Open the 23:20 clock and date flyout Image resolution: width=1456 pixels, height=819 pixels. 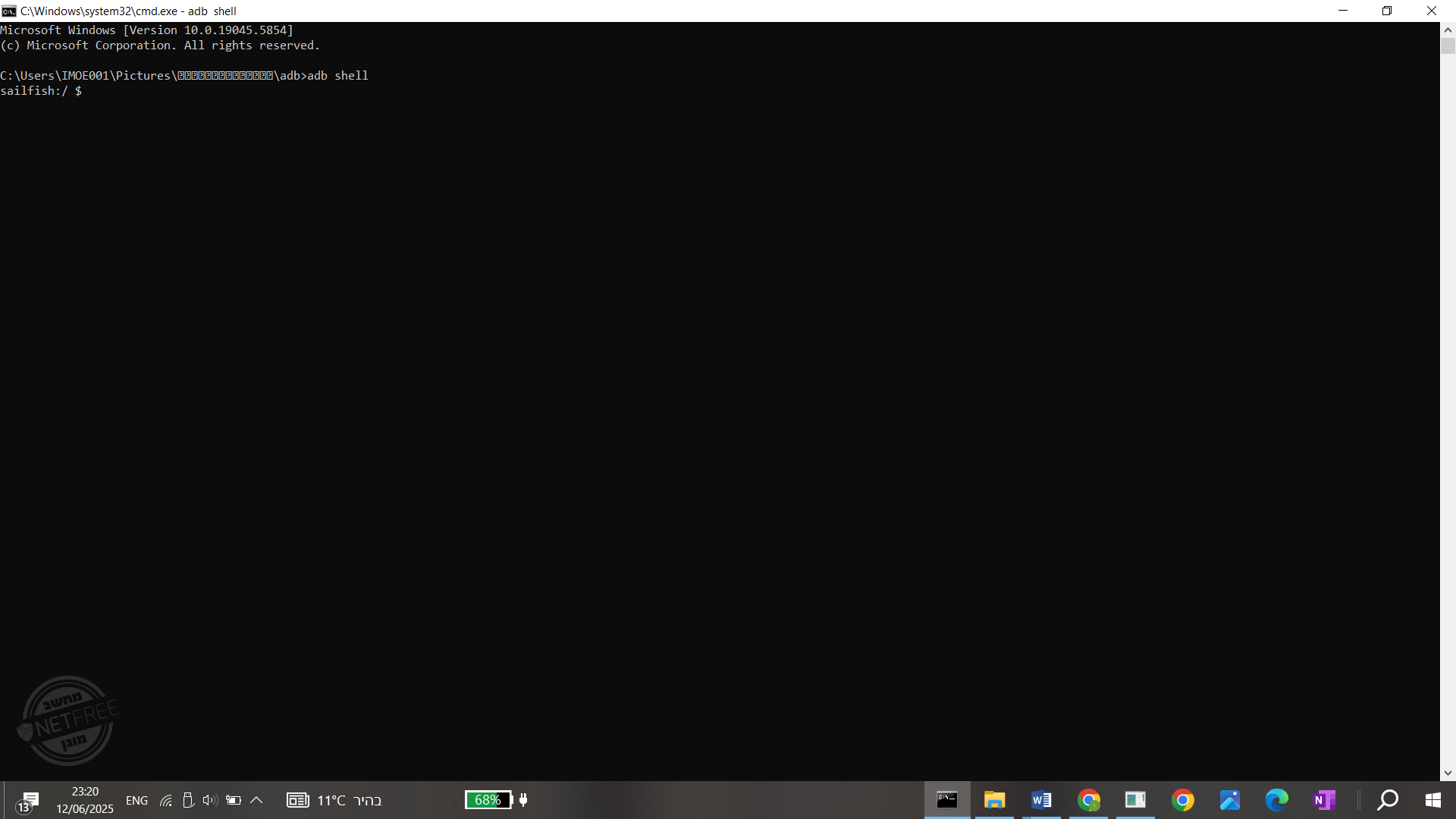(85, 800)
